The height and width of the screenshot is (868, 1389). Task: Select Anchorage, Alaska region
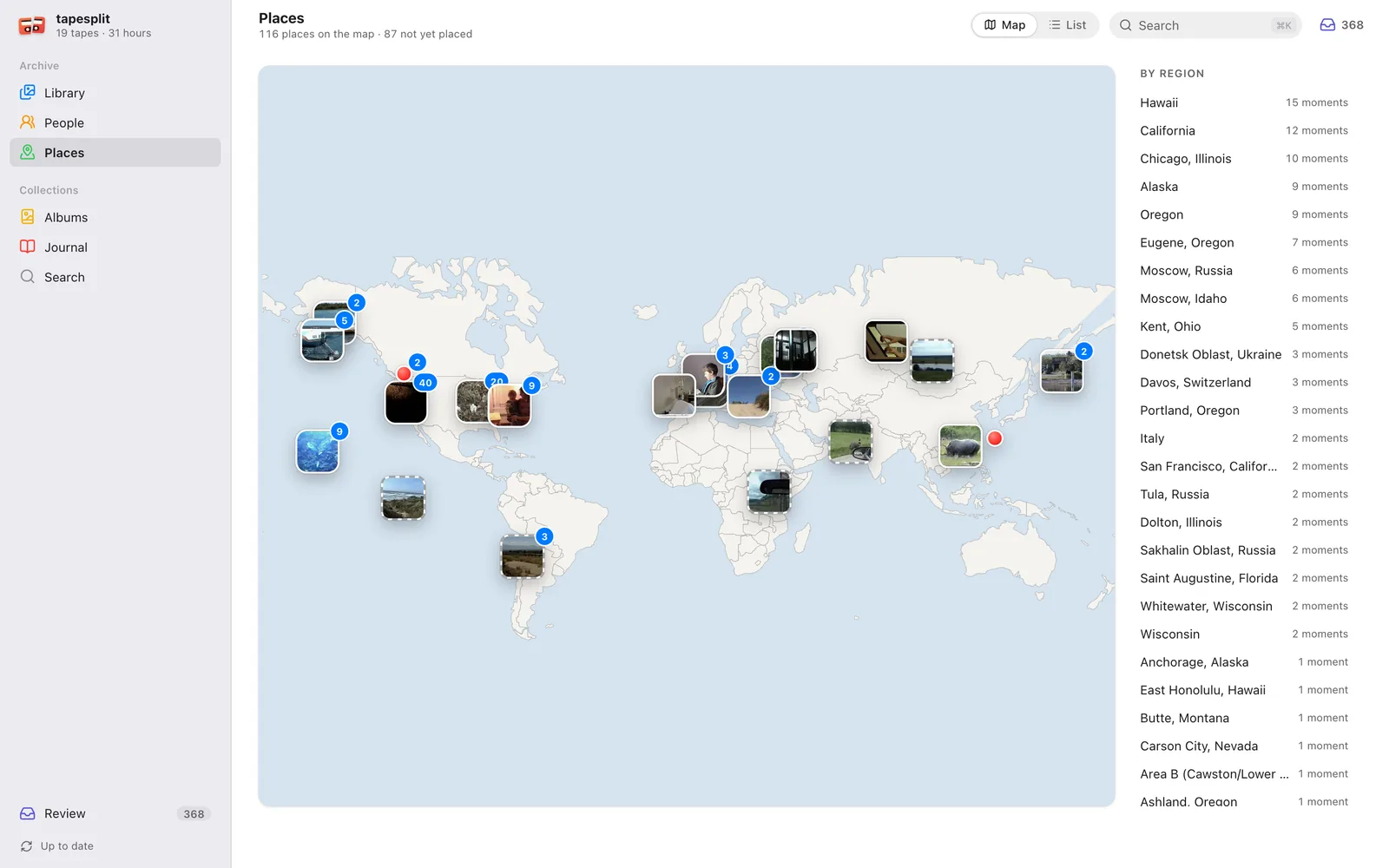click(1244, 662)
